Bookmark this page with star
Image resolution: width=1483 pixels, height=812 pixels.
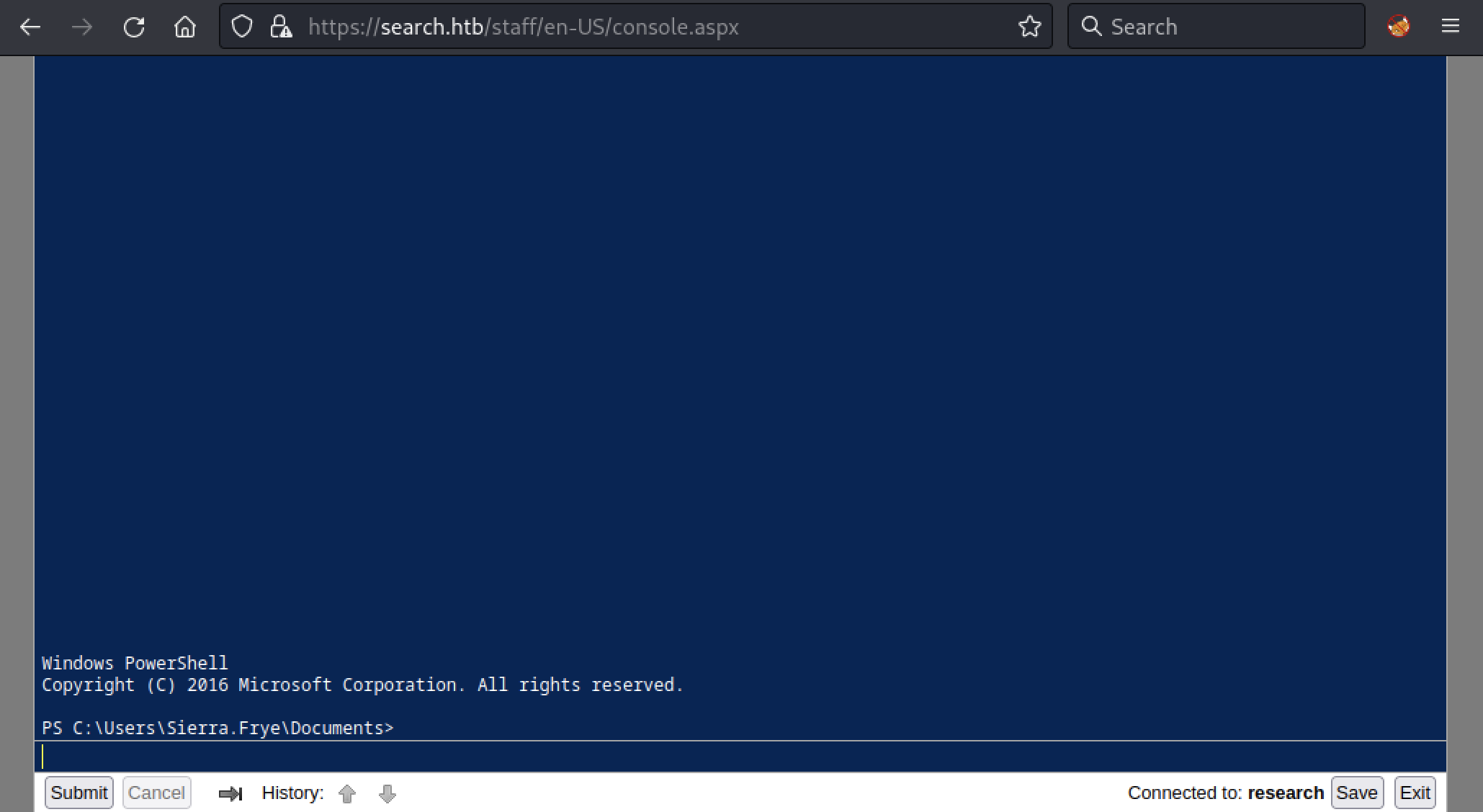click(x=1029, y=27)
